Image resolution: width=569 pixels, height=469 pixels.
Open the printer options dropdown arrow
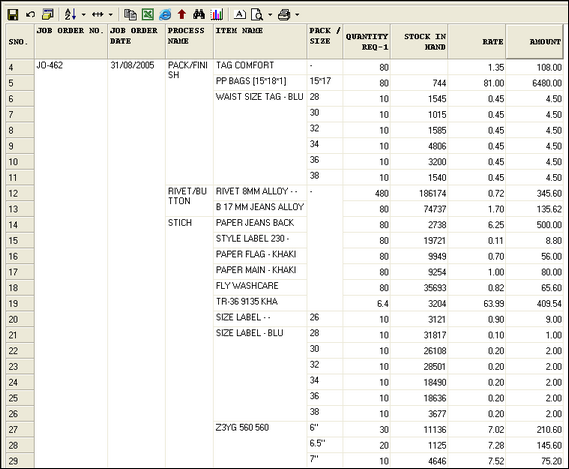pyautogui.click(x=297, y=15)
